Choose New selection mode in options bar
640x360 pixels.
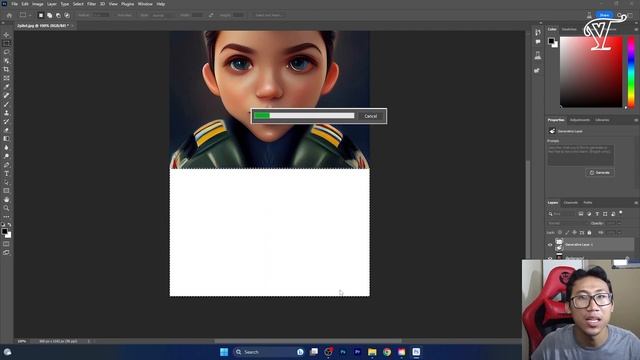click(40, 15)
